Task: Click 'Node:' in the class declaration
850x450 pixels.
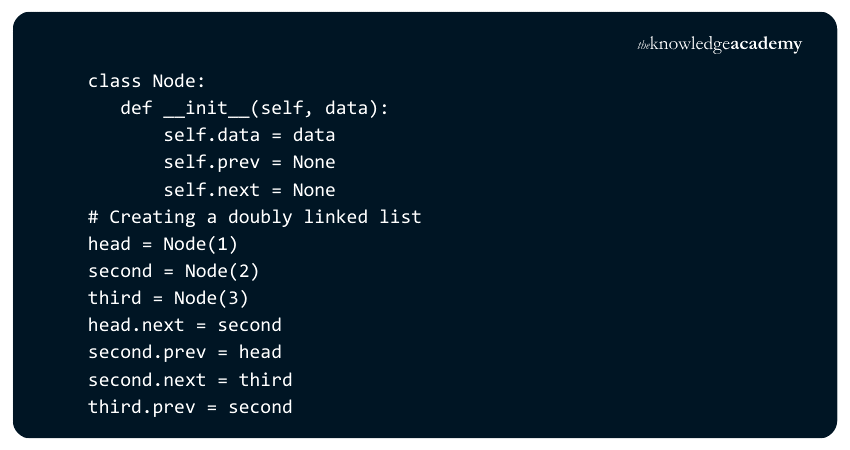Action: [x=179, y=81]
